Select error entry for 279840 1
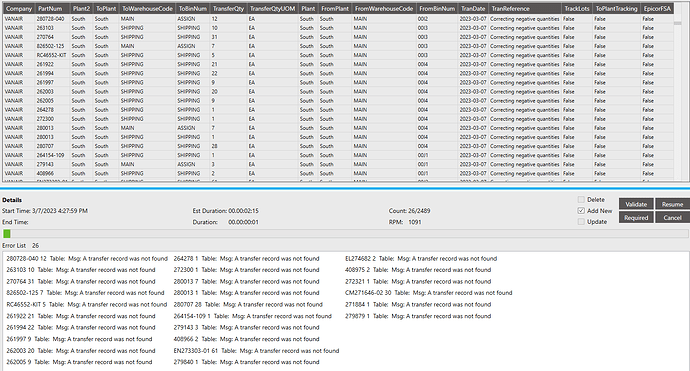The height and width of the screenshot is (371, 690). (246, 362)
